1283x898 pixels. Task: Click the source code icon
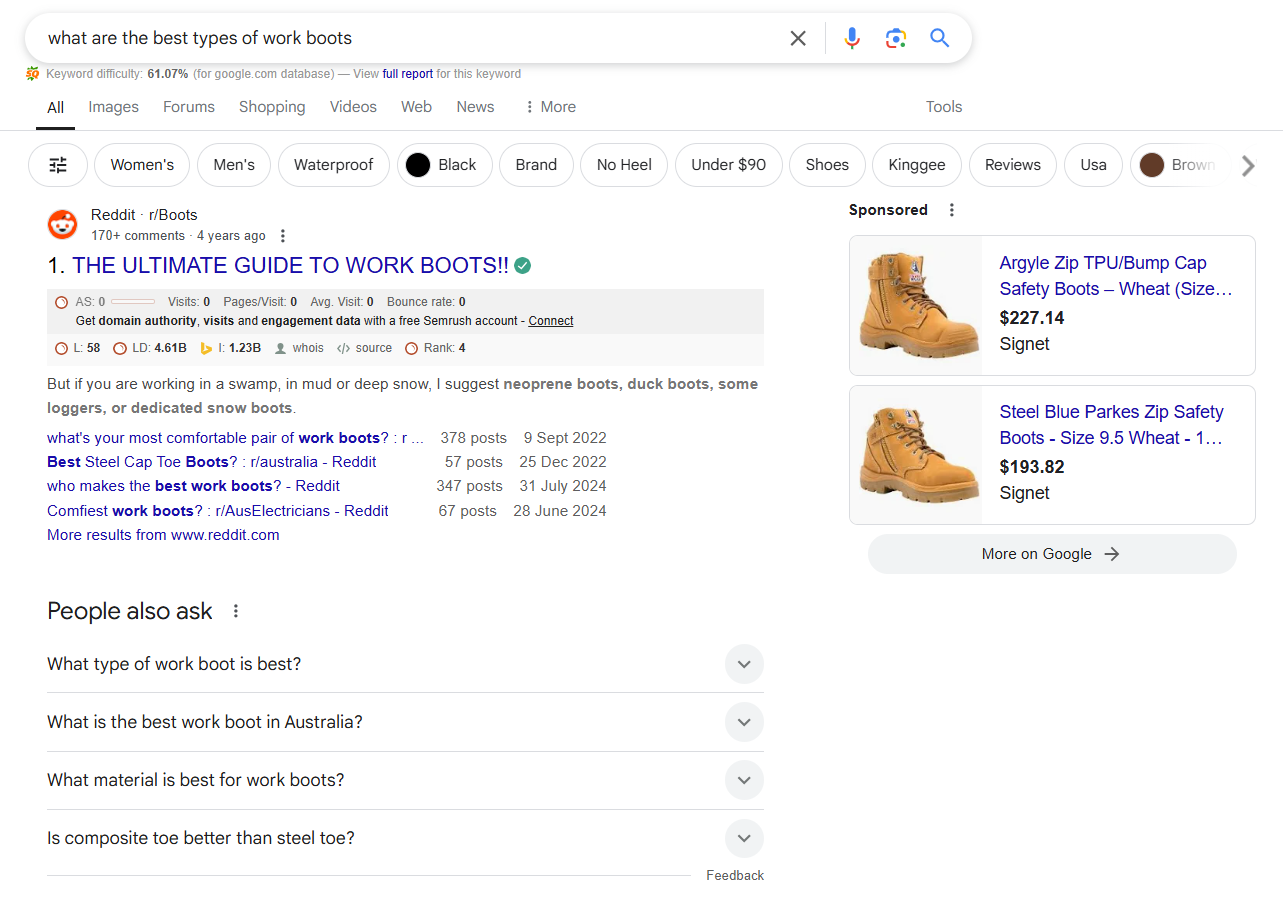point(343,348)
